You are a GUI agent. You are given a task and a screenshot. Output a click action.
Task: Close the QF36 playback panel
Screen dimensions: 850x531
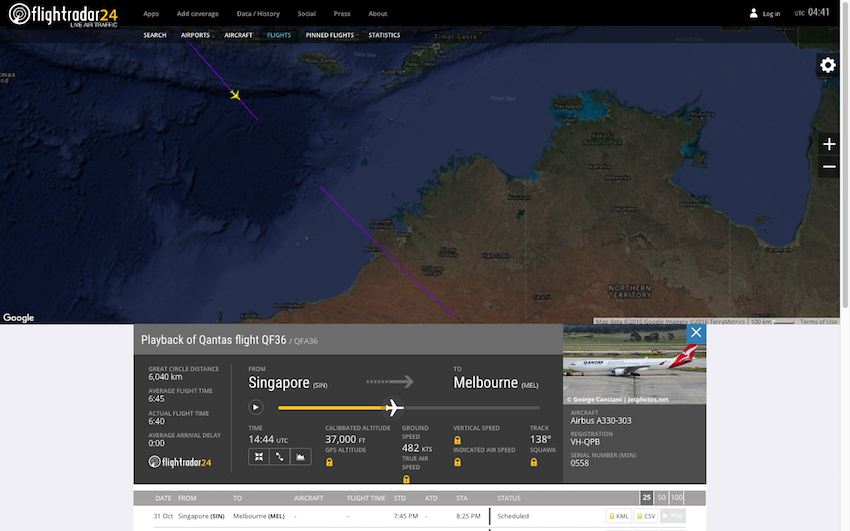696,333
